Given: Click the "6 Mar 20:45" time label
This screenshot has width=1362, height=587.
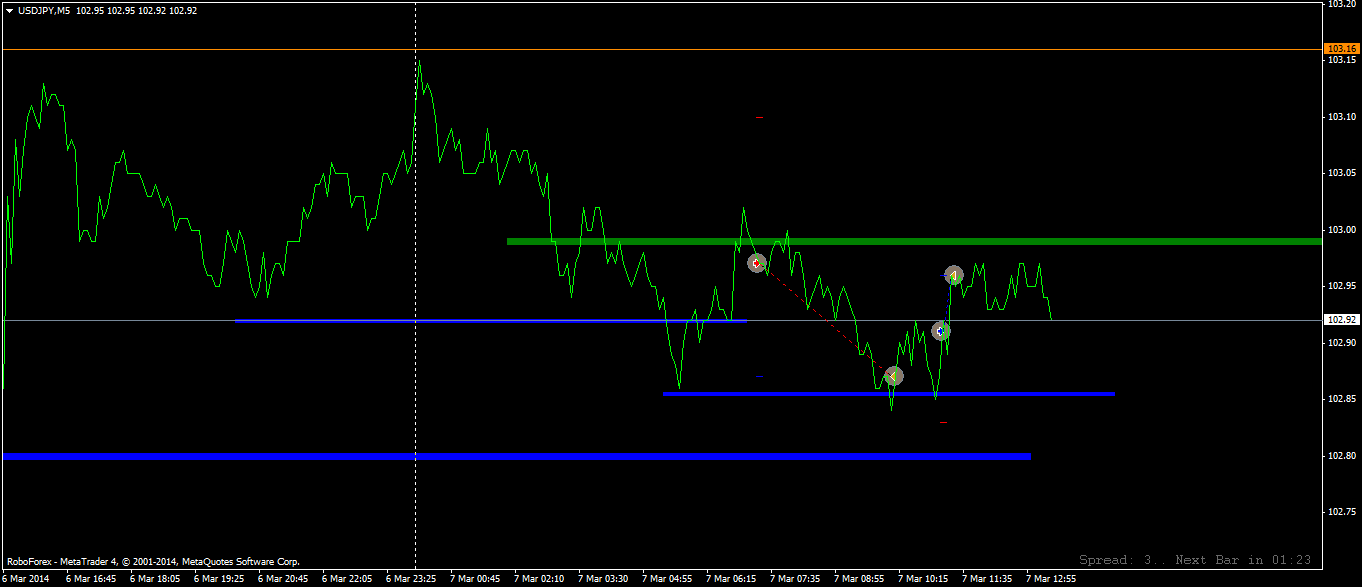Looking at the screenshot, I should [x=283, y=578].
